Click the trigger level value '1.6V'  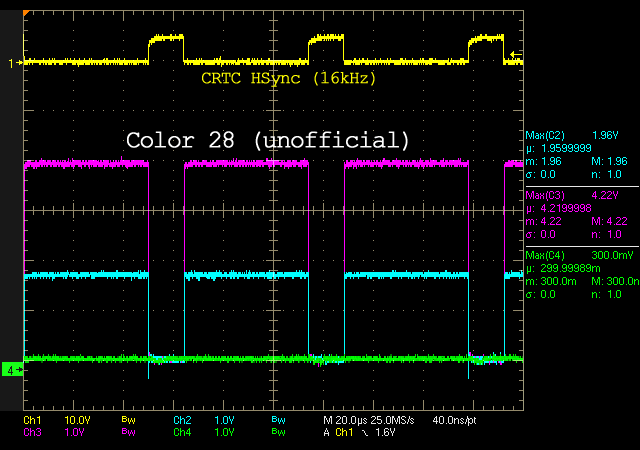click(x=385, y=432)
